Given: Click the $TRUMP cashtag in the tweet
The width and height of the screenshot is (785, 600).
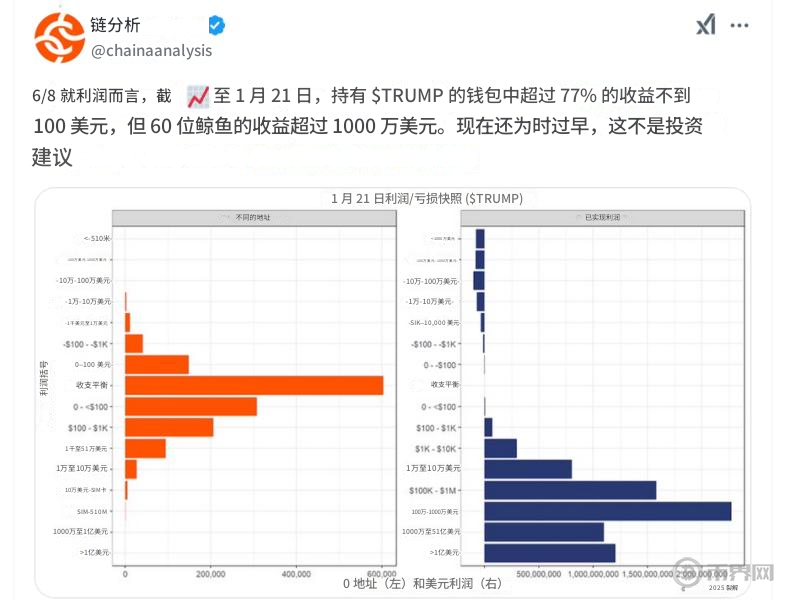Looking at the screenshot, I should (407, 95).
